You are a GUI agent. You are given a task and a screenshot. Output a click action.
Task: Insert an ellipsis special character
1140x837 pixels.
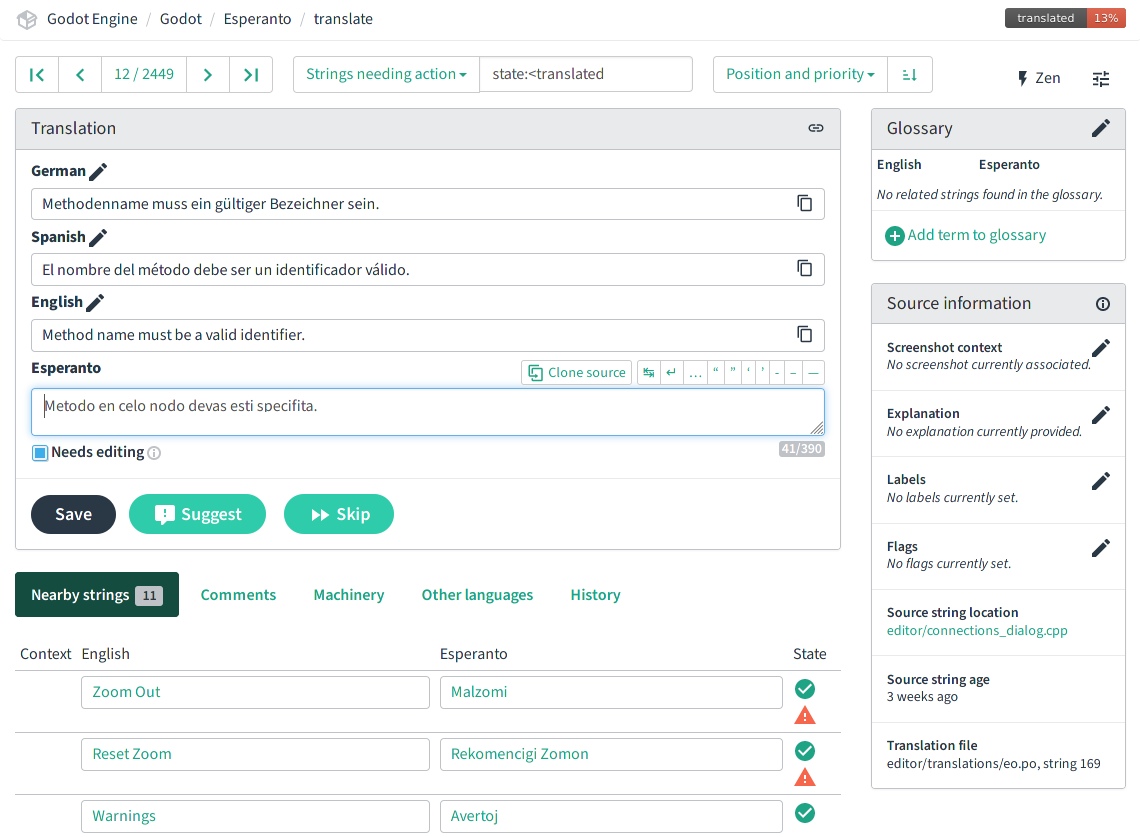coord(695,371)
